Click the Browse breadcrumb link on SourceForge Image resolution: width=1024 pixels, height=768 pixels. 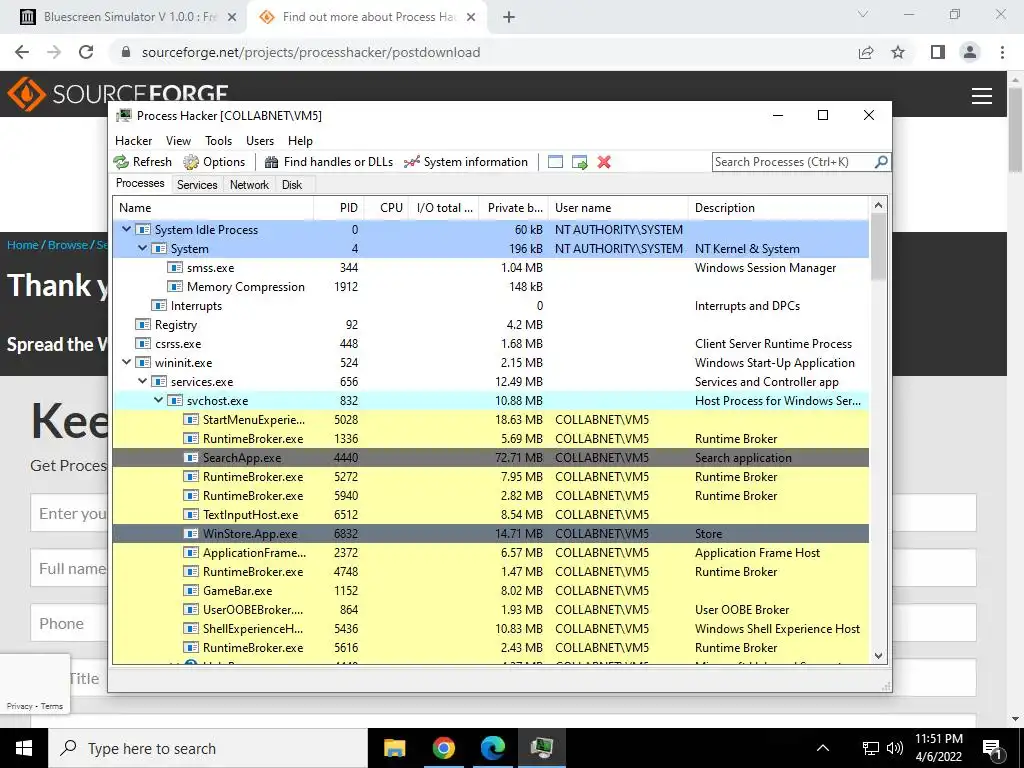(x=68, y=245)
